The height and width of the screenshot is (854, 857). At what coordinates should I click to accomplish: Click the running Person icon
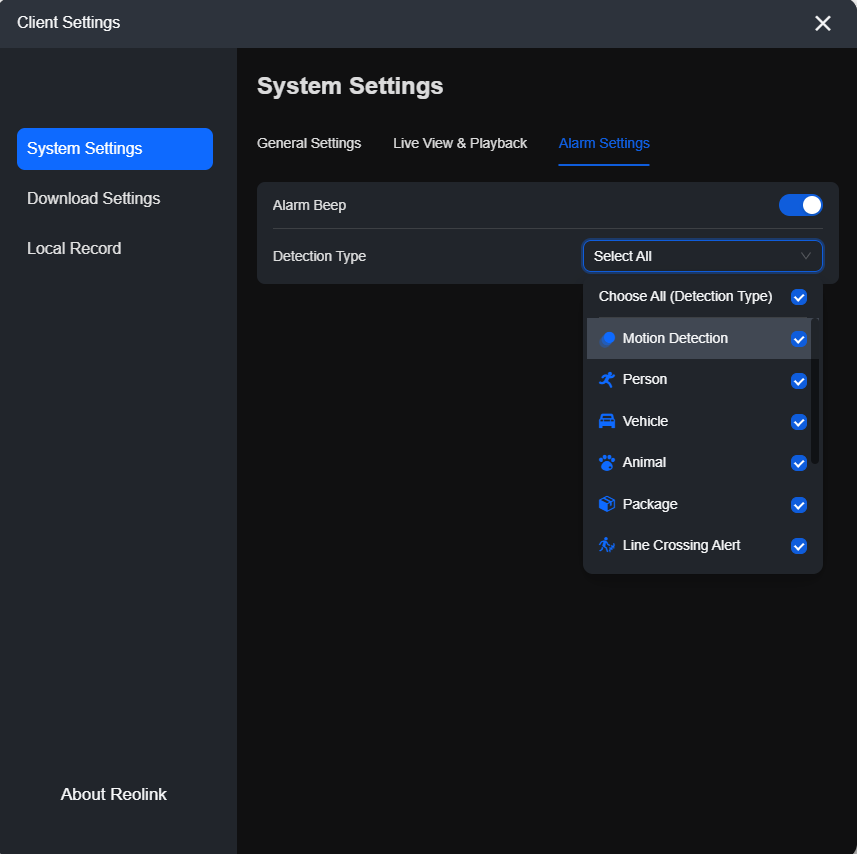[x=607, y=380]
